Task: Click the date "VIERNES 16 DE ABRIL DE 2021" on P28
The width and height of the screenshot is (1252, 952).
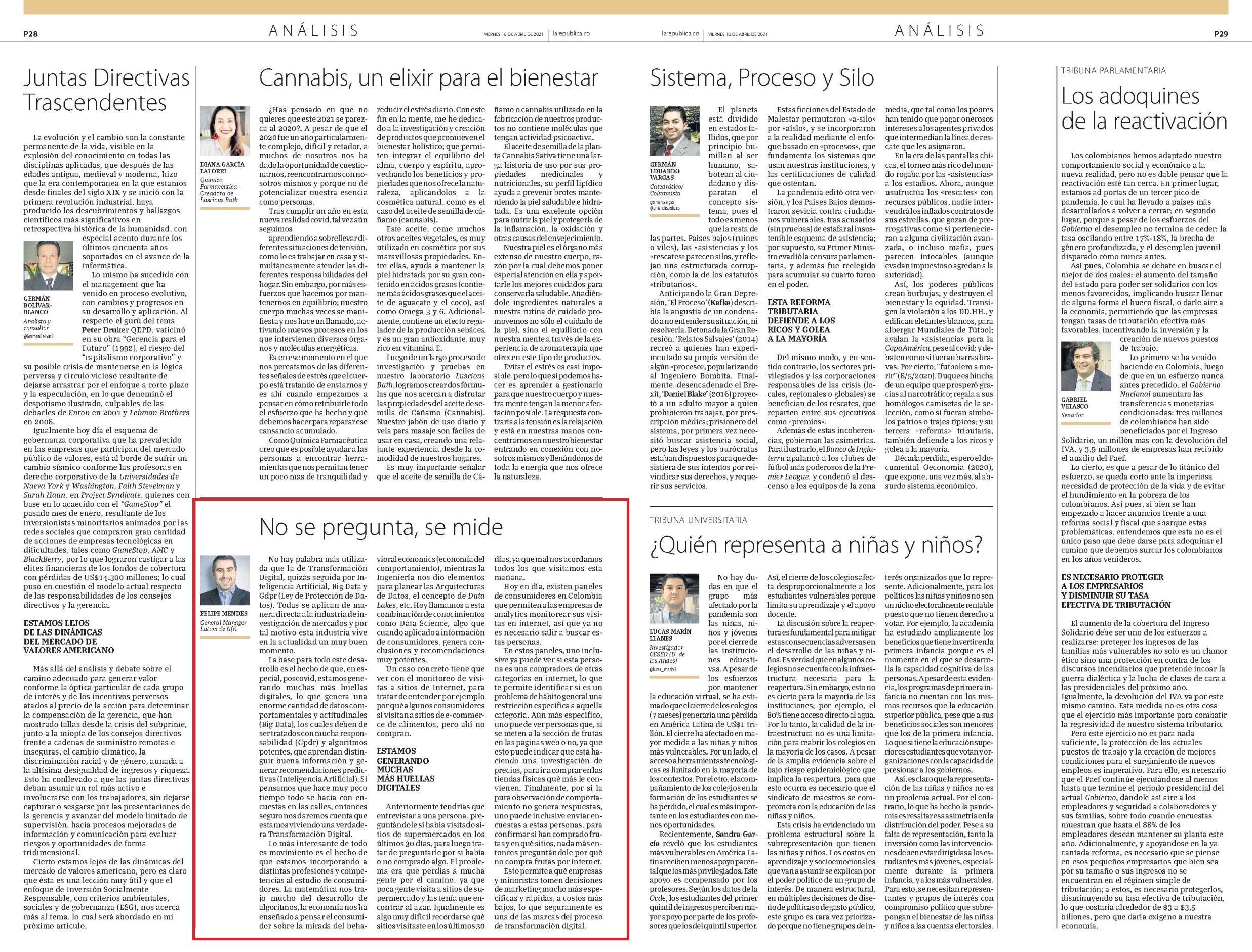Action: tap(514, 34)
